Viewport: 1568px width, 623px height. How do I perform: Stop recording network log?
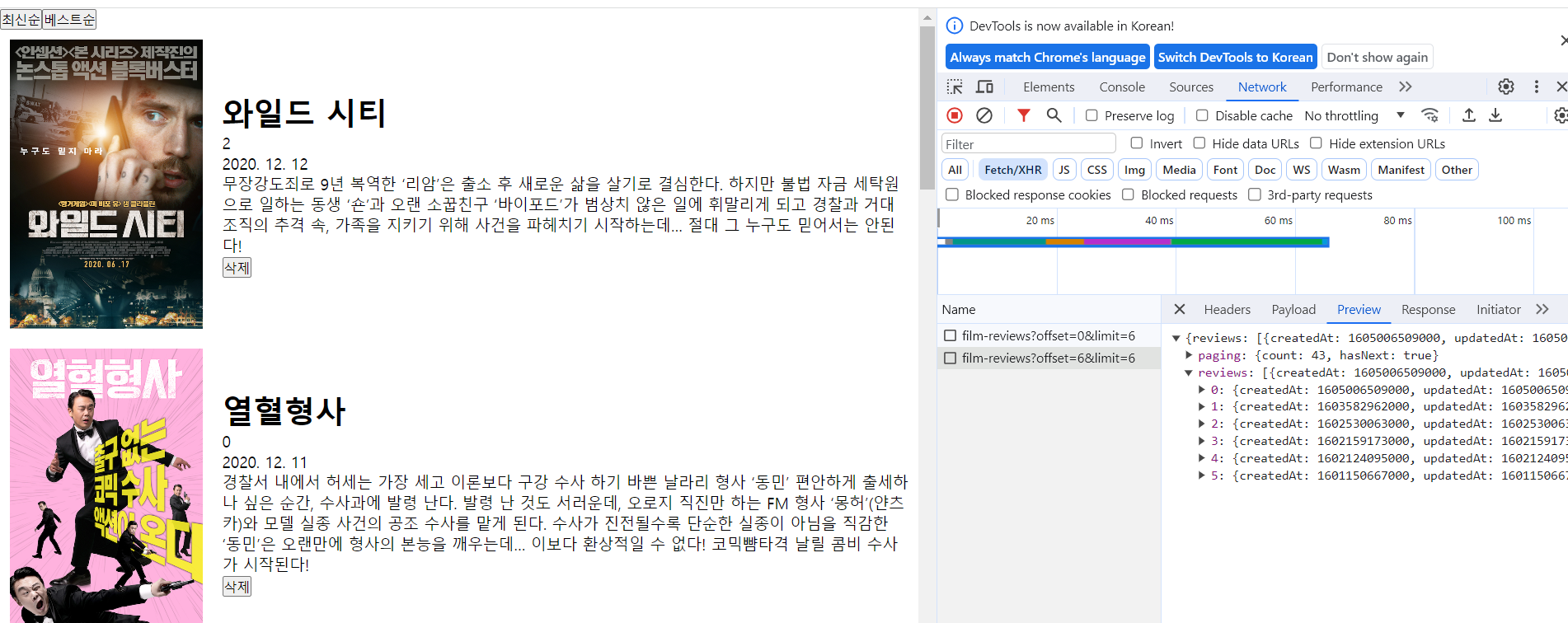point(955,115)
